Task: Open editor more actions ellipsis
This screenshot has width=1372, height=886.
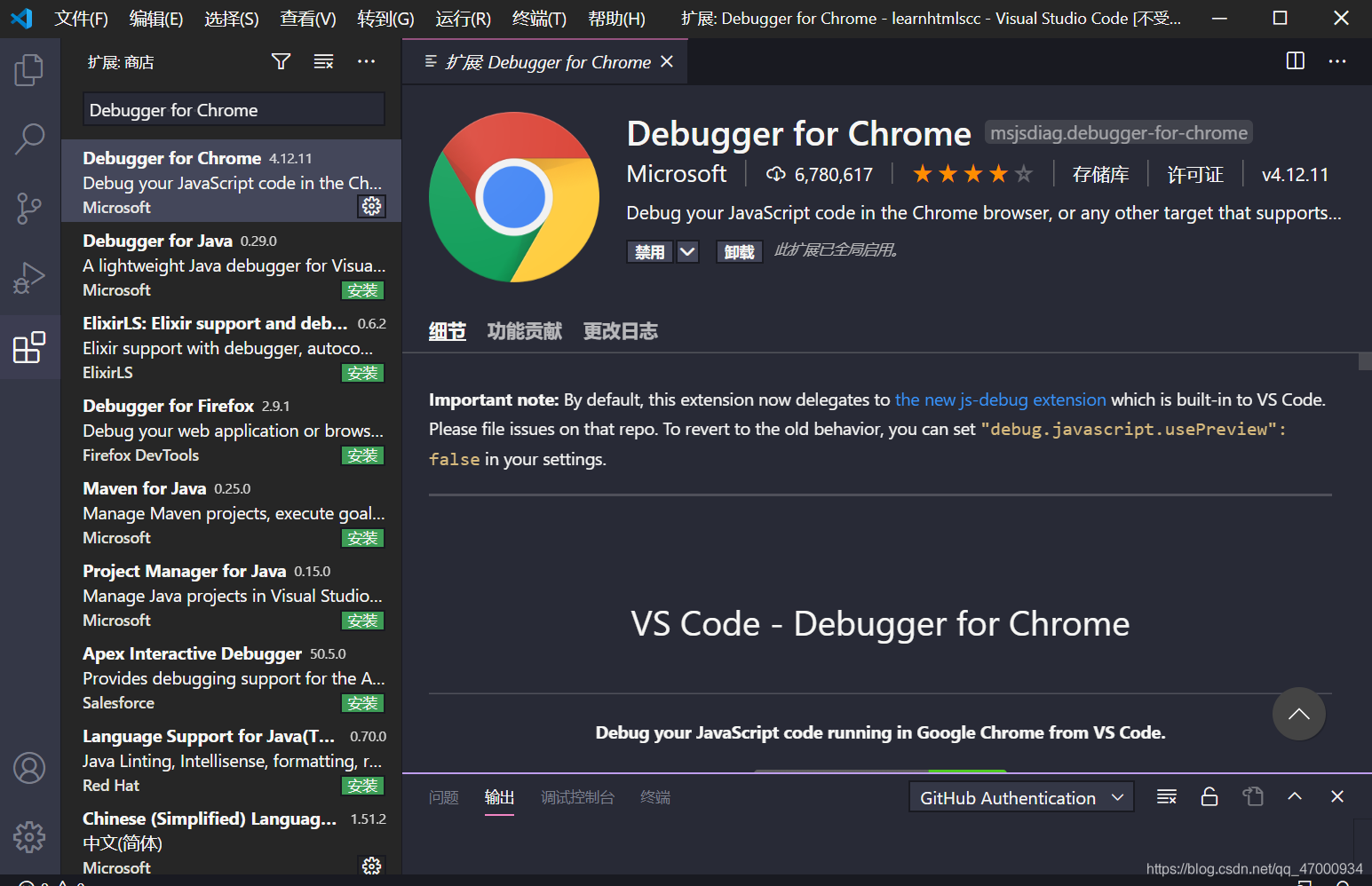Action: coord(1337,61)
